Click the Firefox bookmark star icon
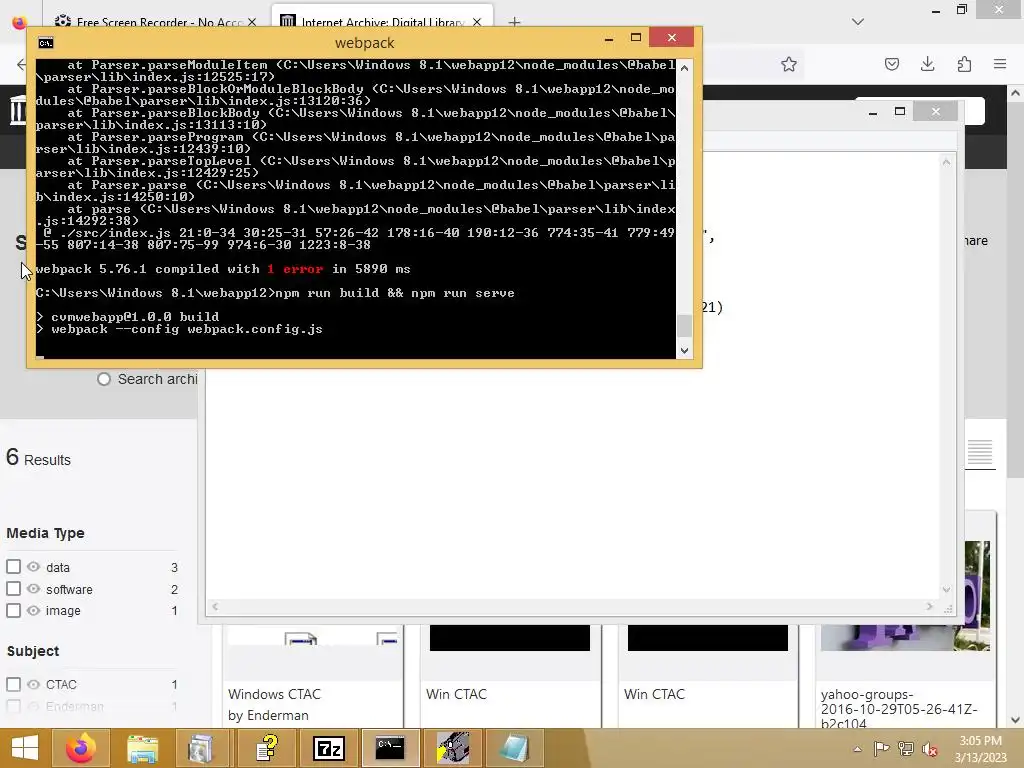 789,64
